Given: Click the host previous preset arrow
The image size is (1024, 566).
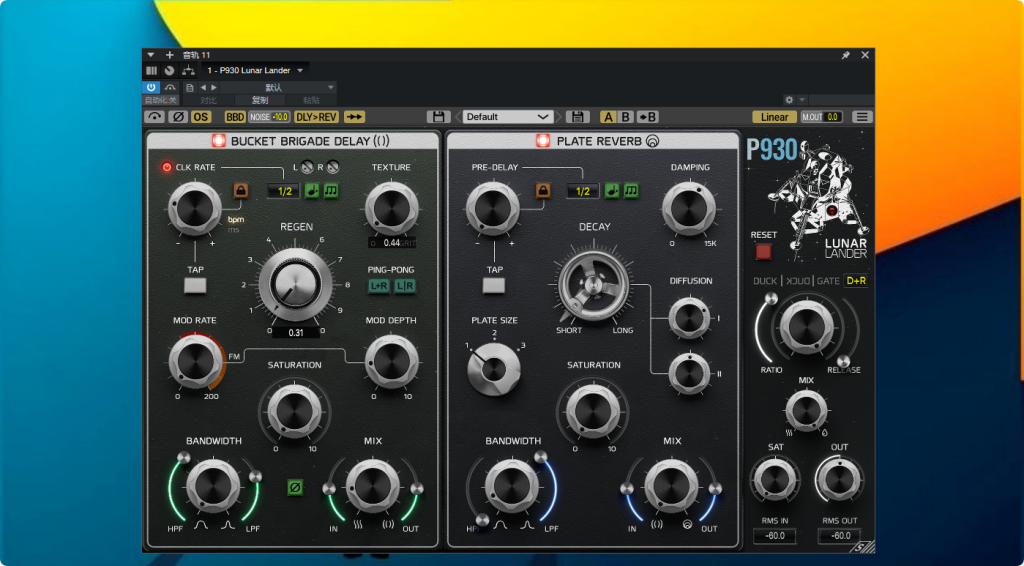Looking at the screenshot, I should 203,87.
